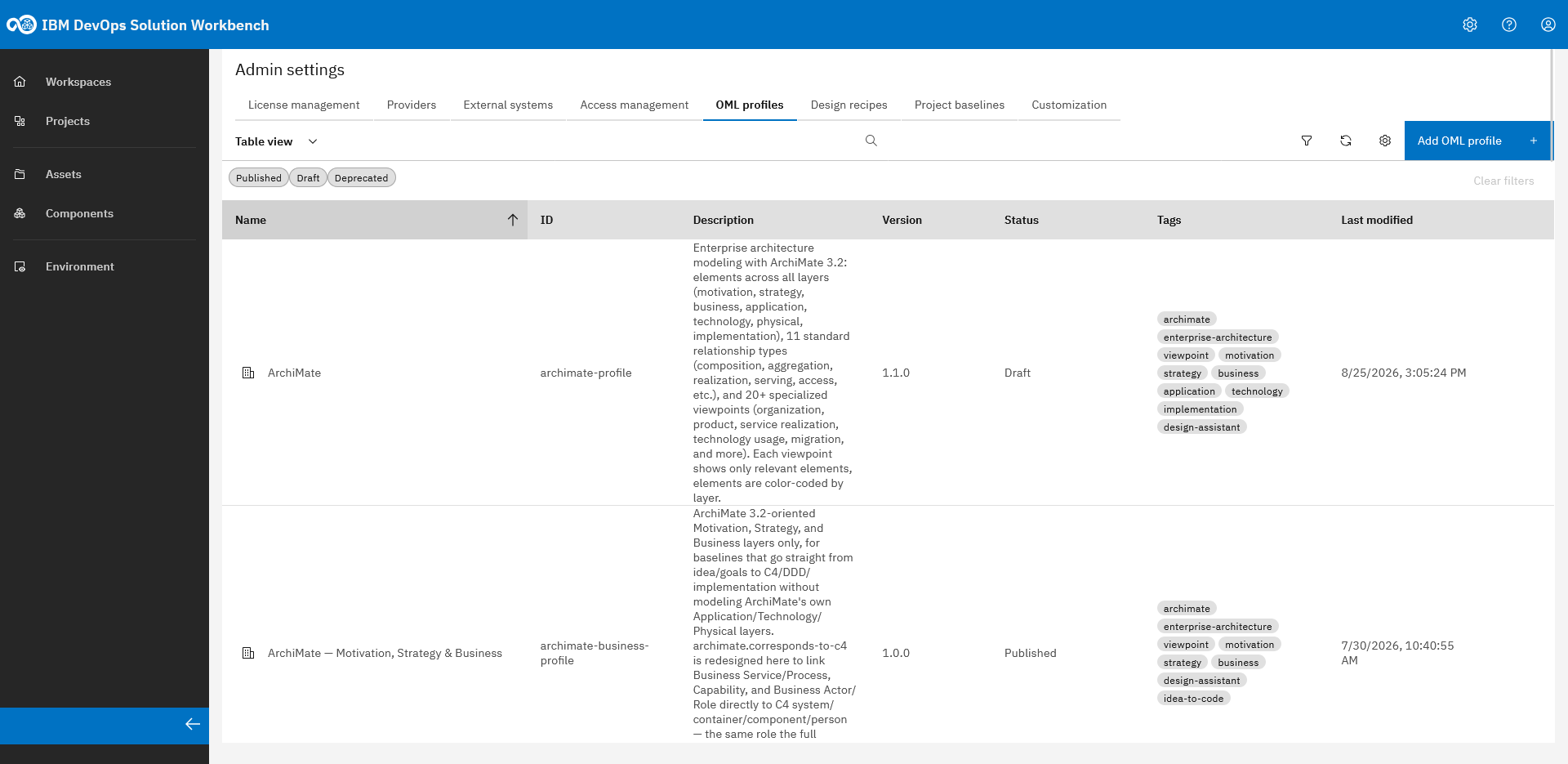Click the Assets folder icon
The image size is (1568, 764).
tap(20, 174)
